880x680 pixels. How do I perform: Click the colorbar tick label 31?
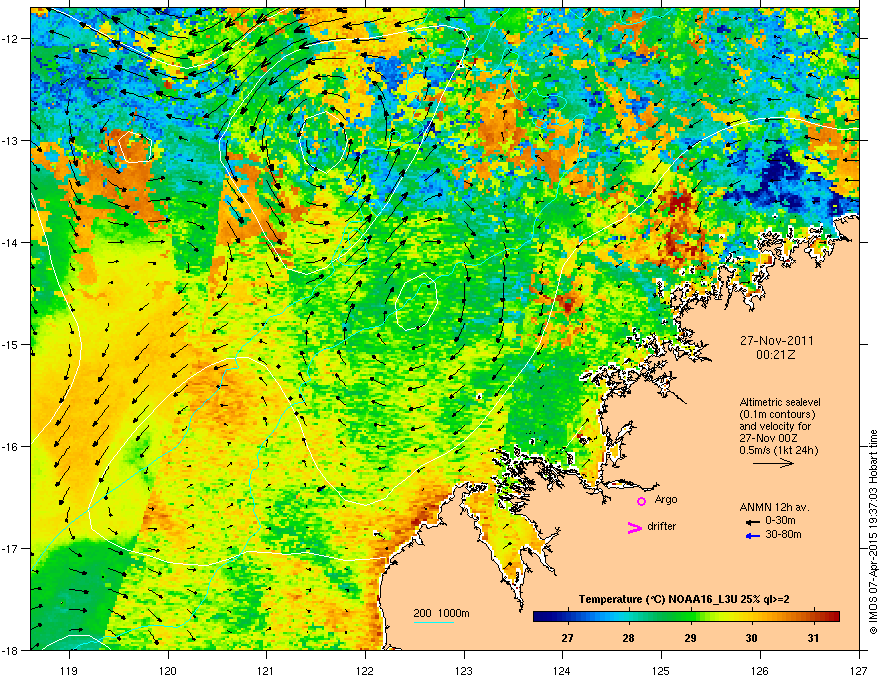coord(813,638)
